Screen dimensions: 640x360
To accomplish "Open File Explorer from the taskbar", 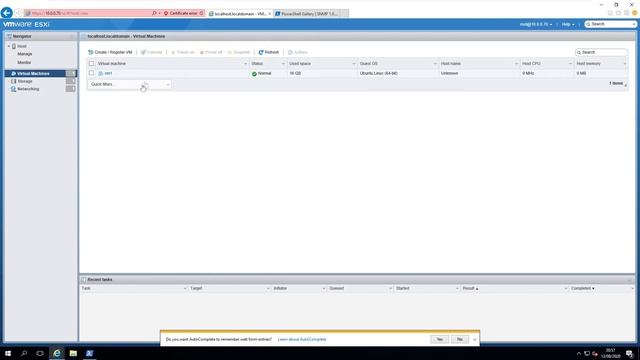I will pos(73,353).
